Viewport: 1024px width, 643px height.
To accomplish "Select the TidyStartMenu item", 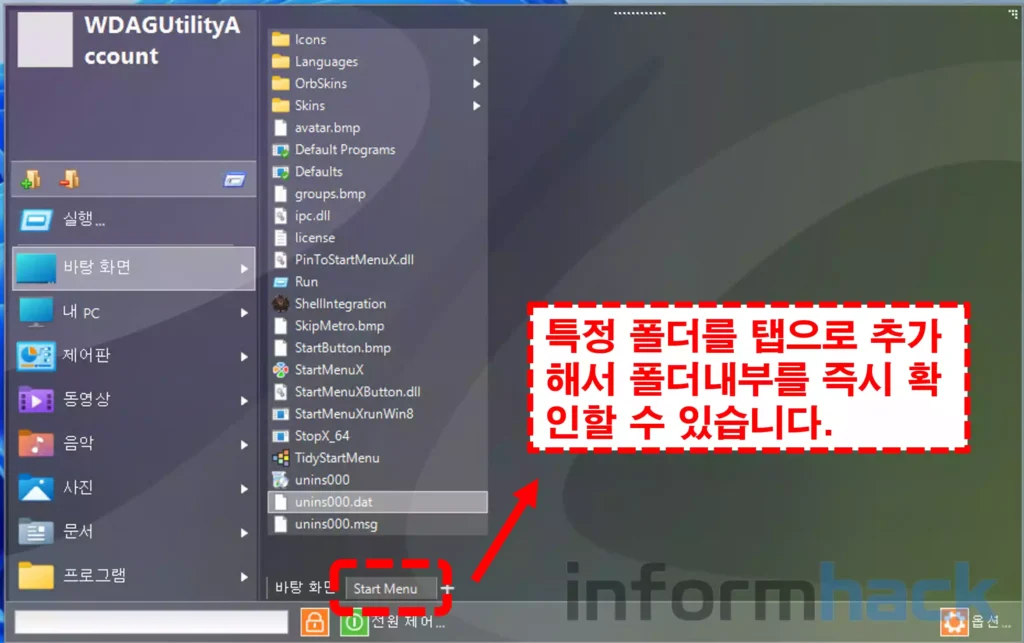I will pyautogui.click(x=331, y=457).
